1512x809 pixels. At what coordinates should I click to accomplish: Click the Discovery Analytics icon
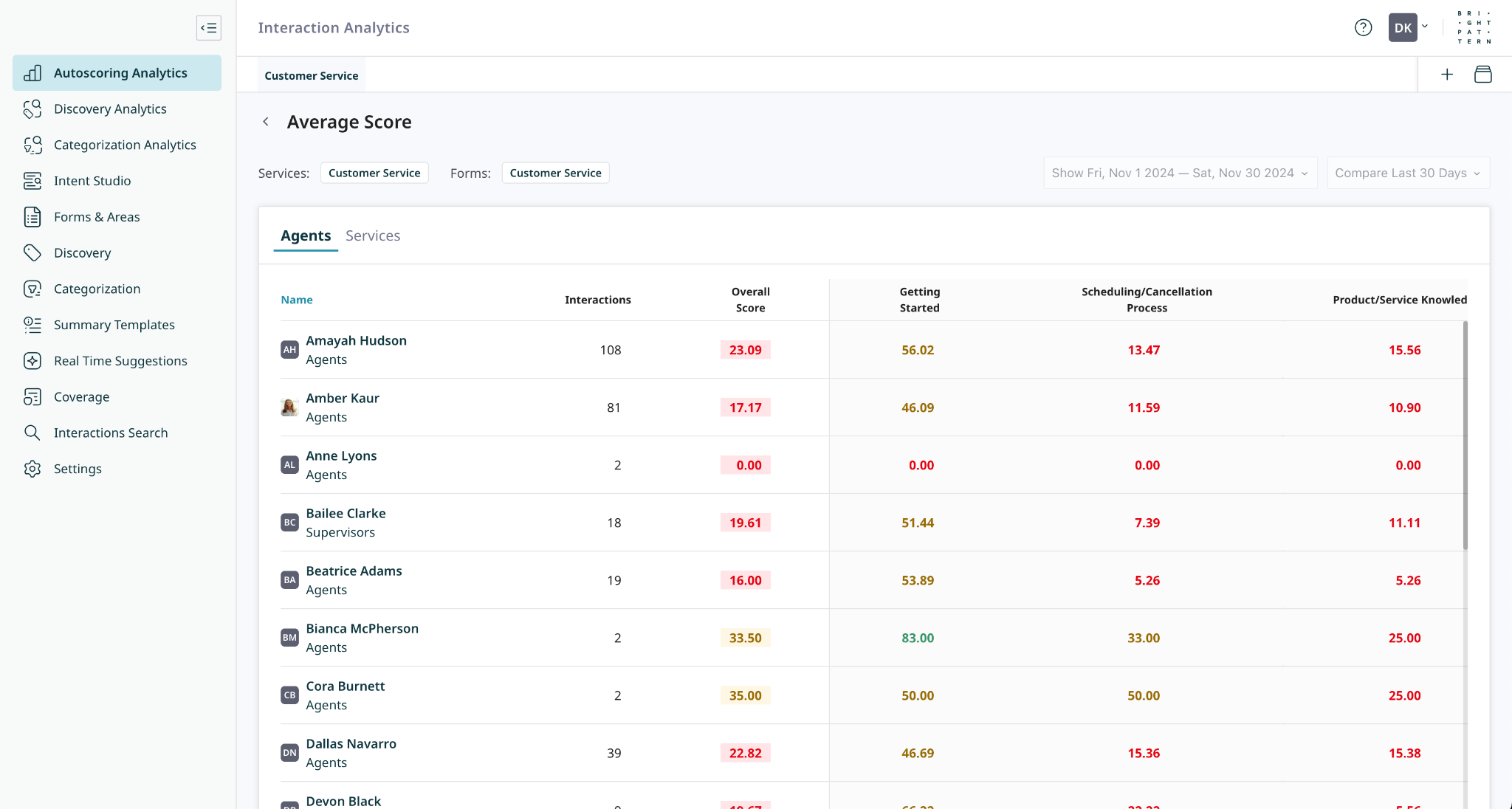pos(32,109)
